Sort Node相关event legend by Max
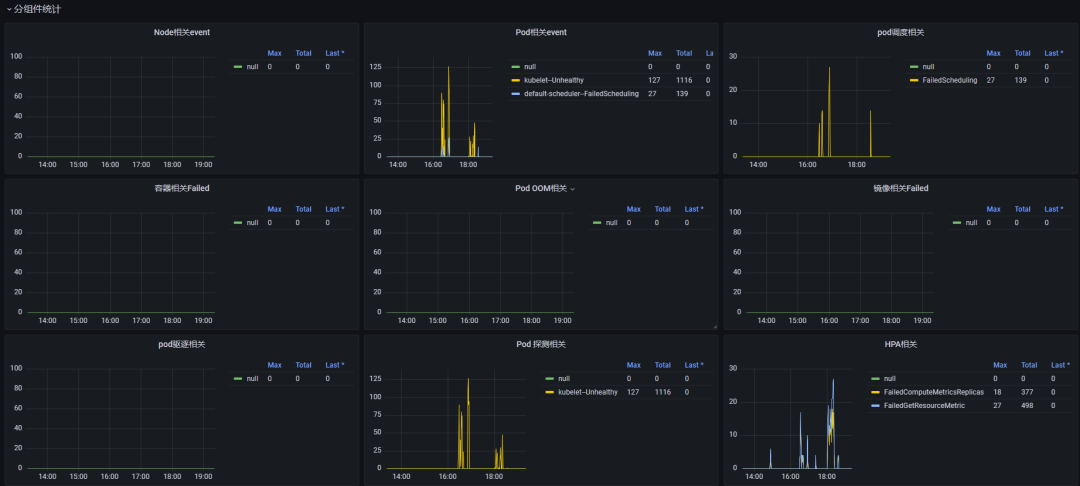Viewport: 1080px width, 486px height. [x=274, y=53]
